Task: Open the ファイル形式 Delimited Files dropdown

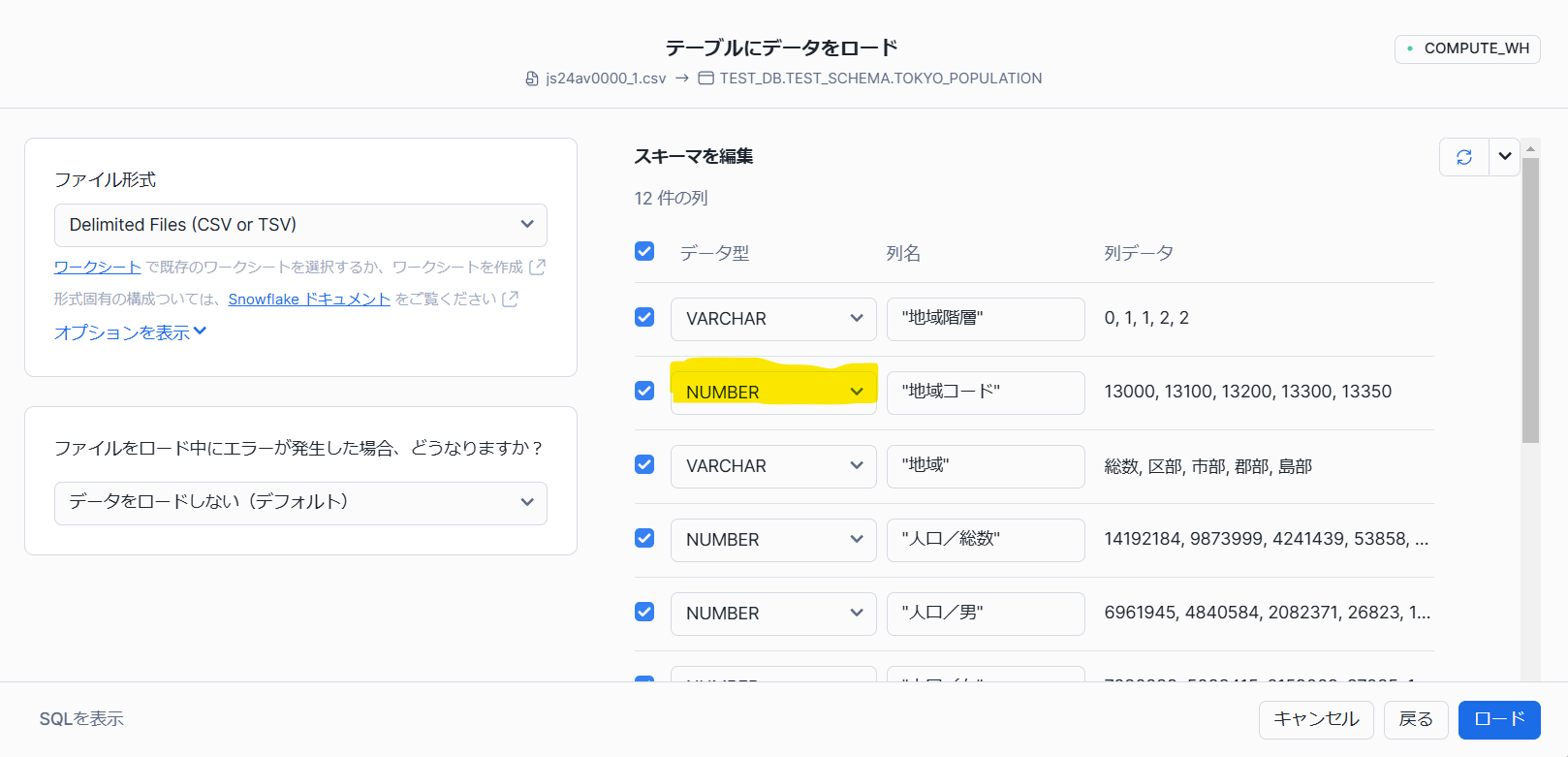Action: pyautogui.click(x=300, y=225)
